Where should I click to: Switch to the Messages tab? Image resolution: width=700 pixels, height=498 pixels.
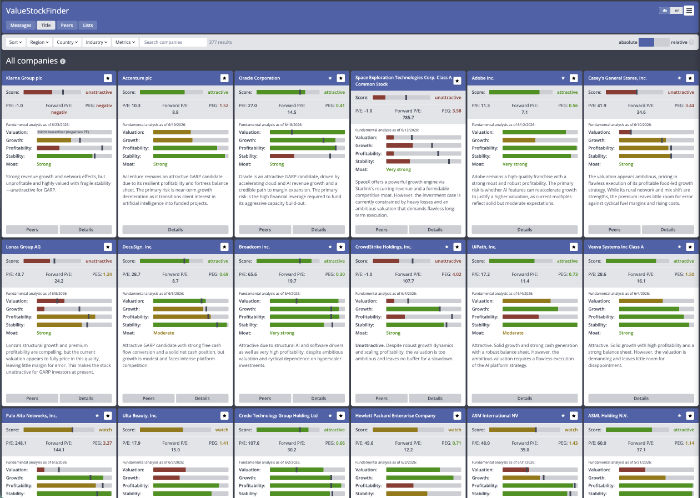21,25
